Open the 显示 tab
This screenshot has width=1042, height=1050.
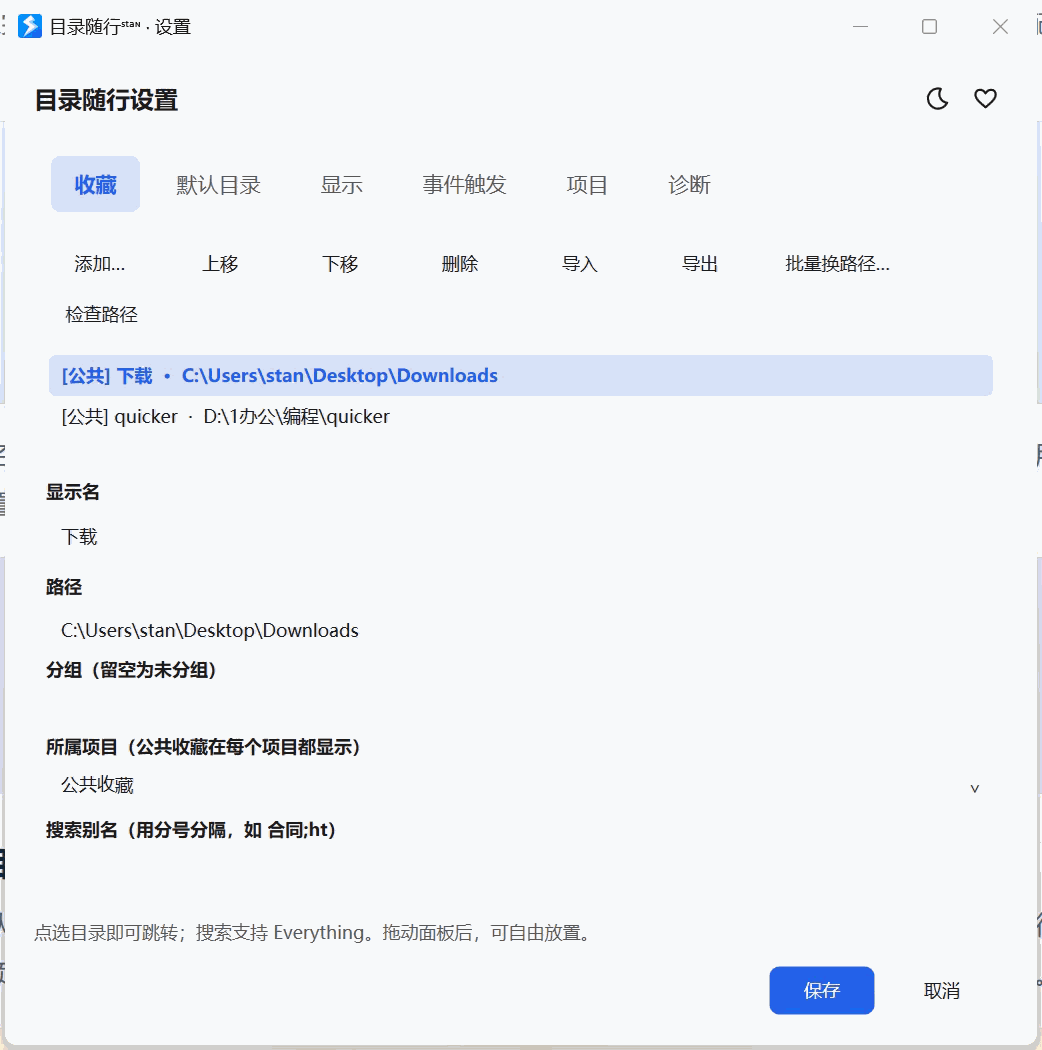pyautogui.click(x=342, y=184)
